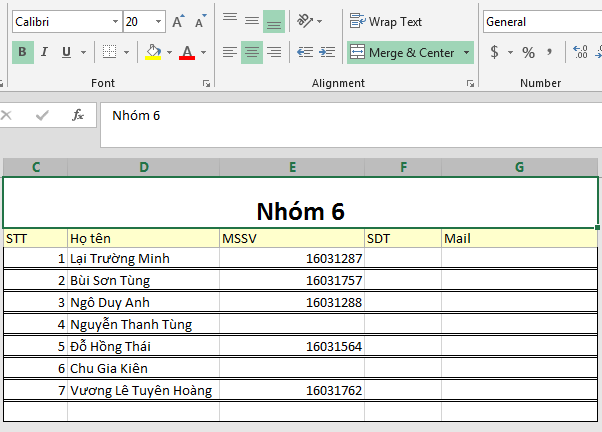
Task: Cancel the formula bar entry
Action: pos(7,115)
